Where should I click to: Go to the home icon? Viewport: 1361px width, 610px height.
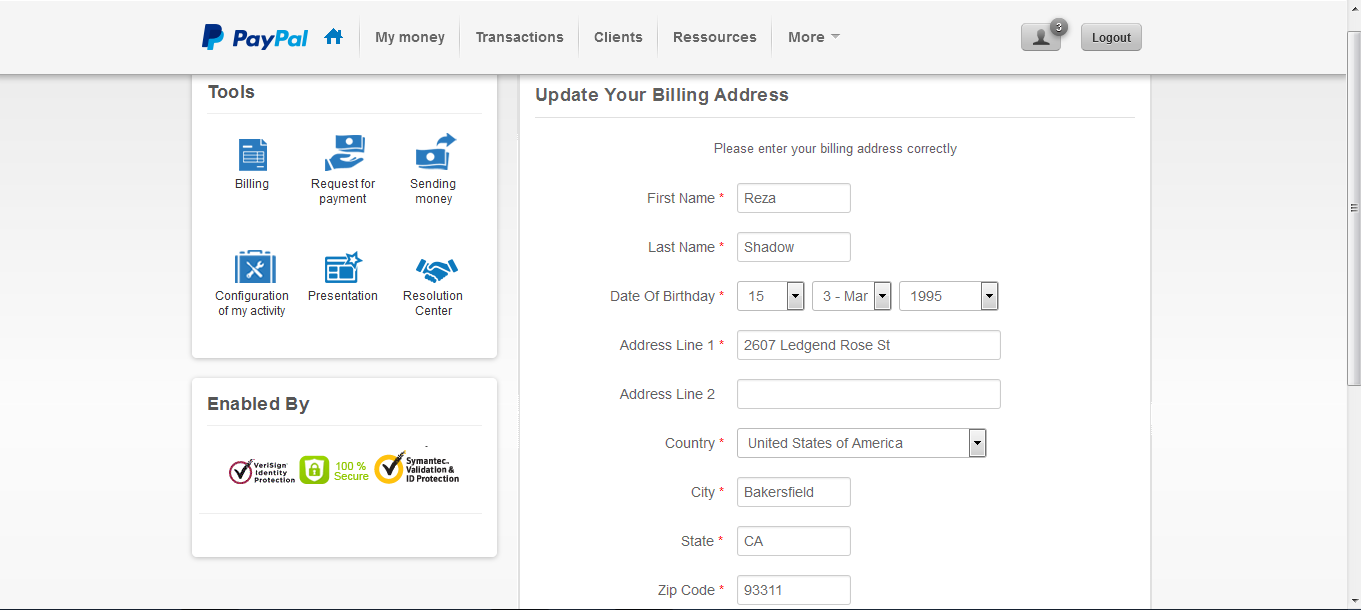(x=334, y=36)
